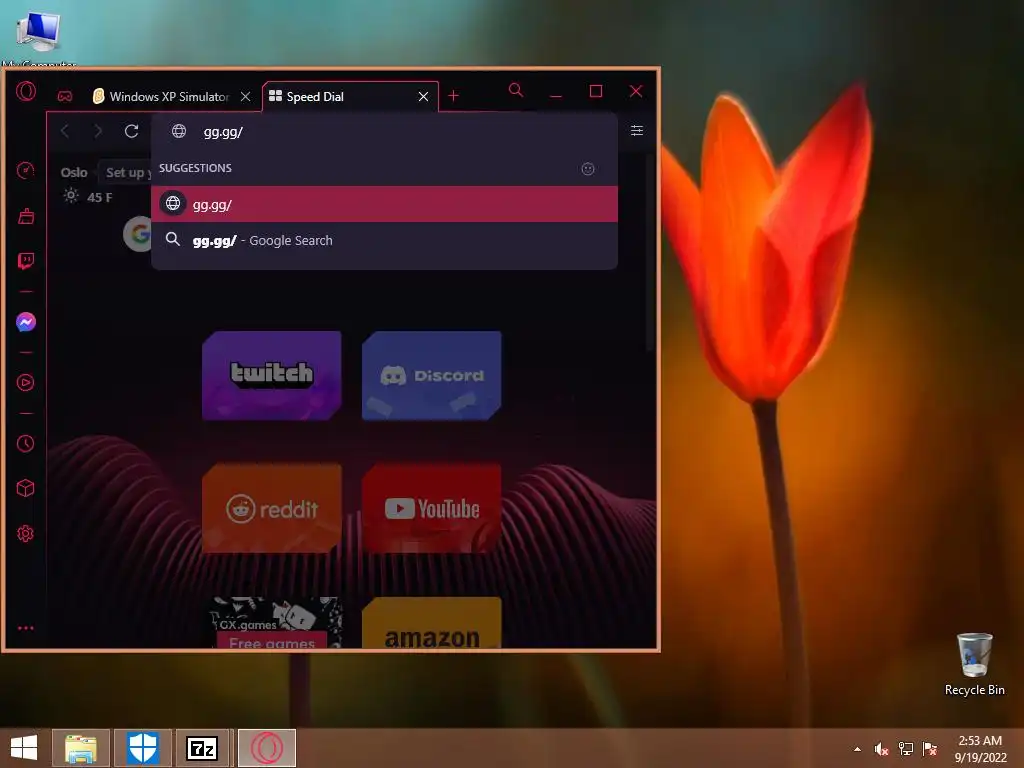Click the Set up button near Oslo
The image size is (1024, 768).
(x=126, y=172)
